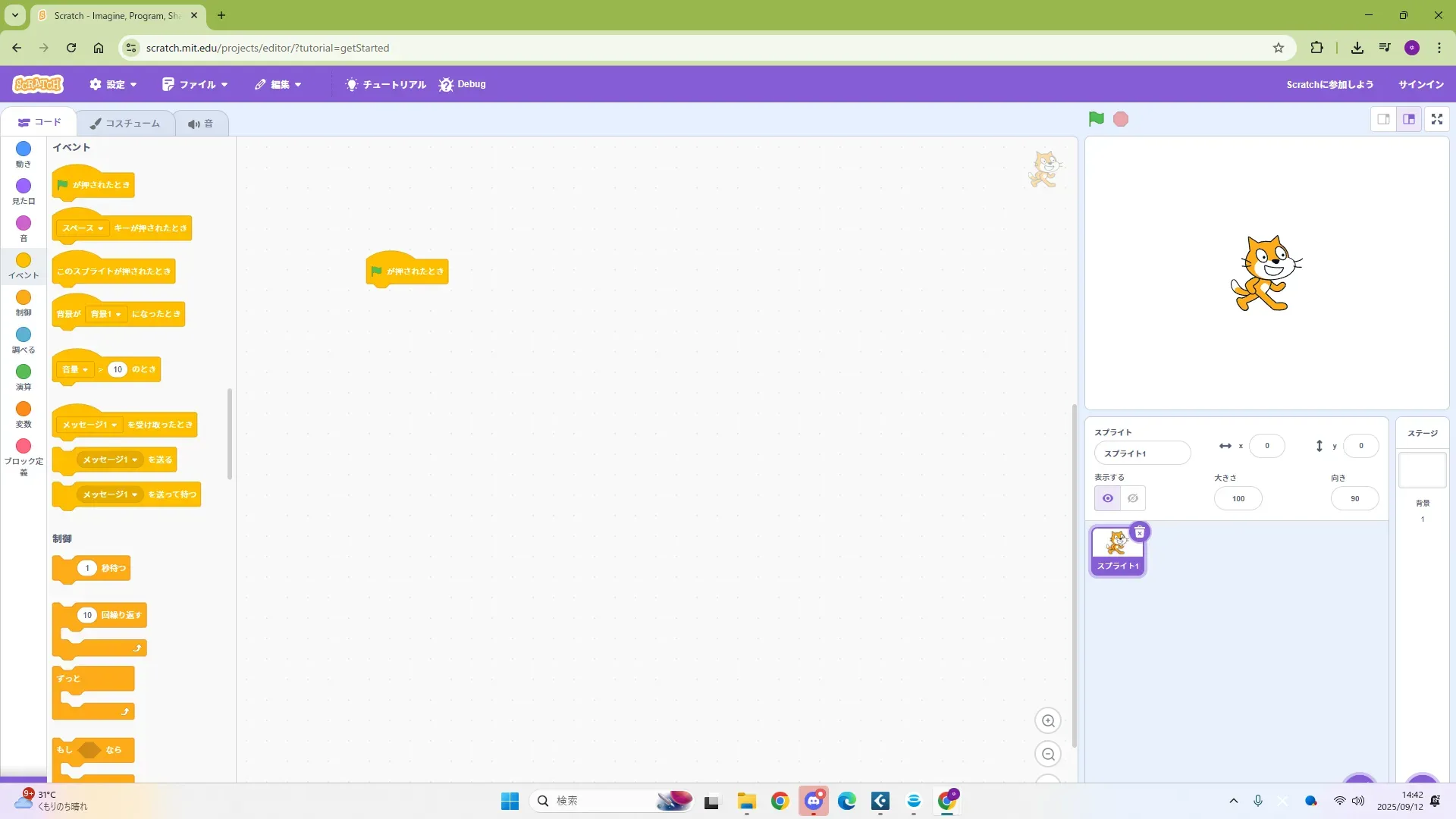Zoom in the code workspace
This screenshot has height=819, width=1456.
click(x=1048, y=721)
